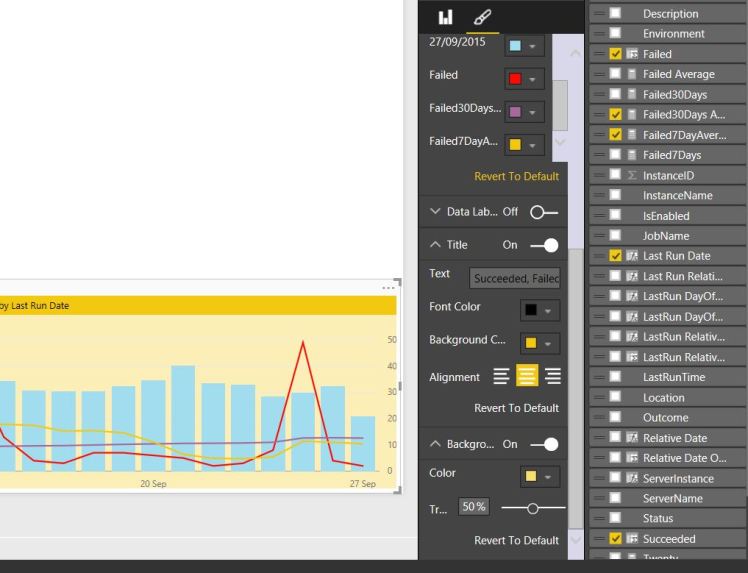This screenshot has height=573, width=748.
Task: Turn off the Title toggle
Action: (x=544, y=245)
